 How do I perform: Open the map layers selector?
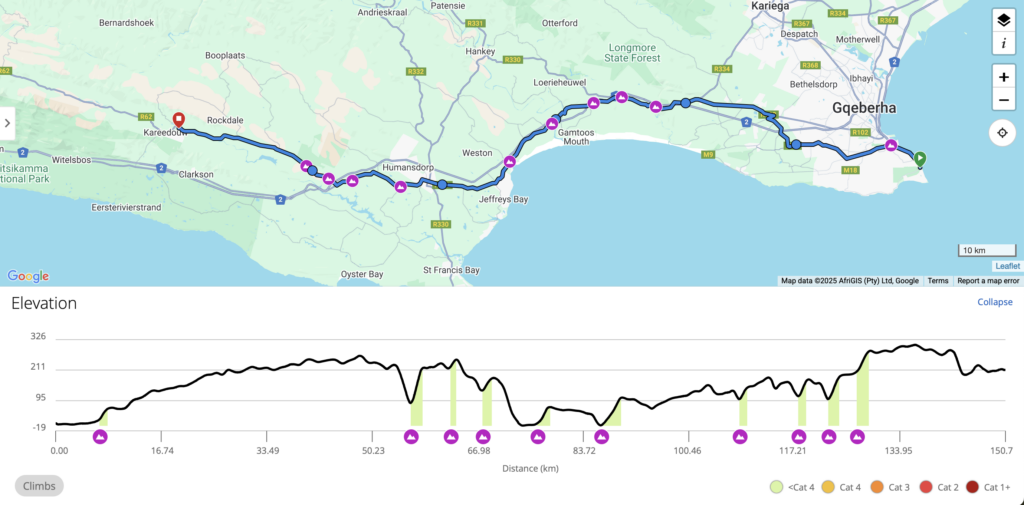pyautogui.click(x=1003, y=20)
